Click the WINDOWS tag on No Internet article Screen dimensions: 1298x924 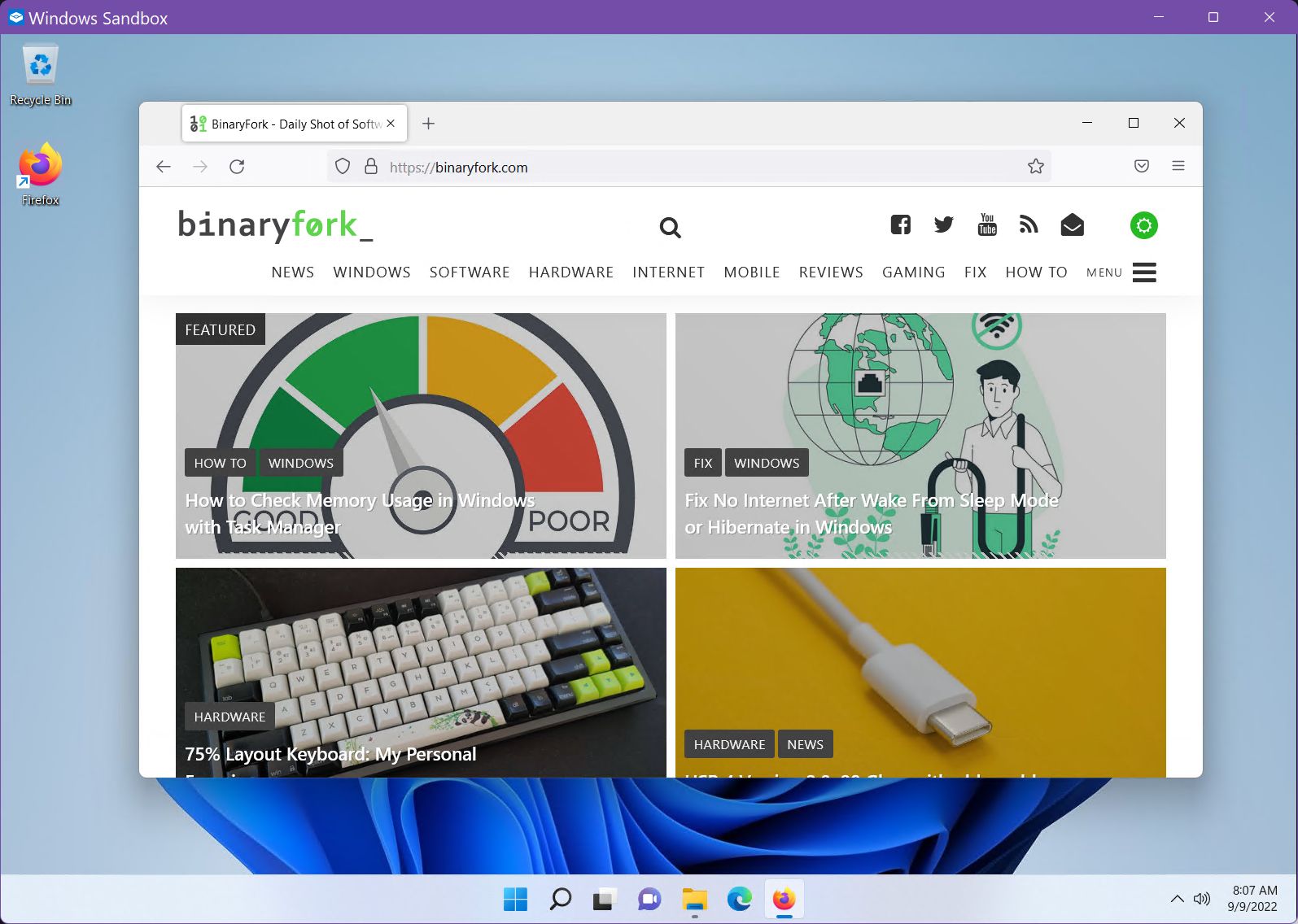point(767,463)
